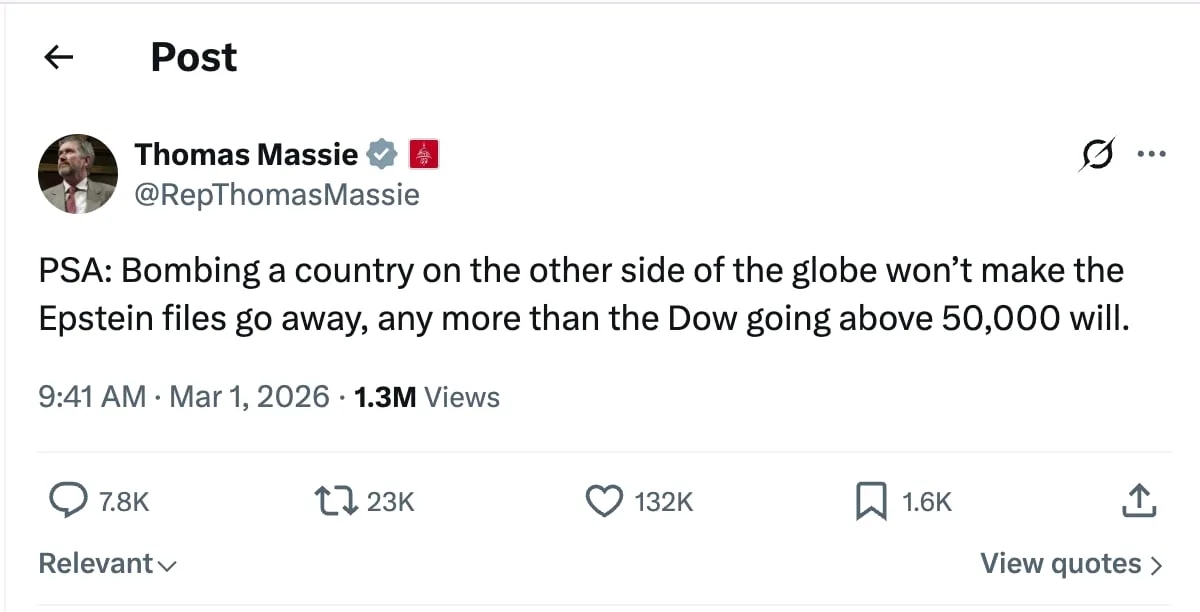Repost this post using the arrows icon

336,500
